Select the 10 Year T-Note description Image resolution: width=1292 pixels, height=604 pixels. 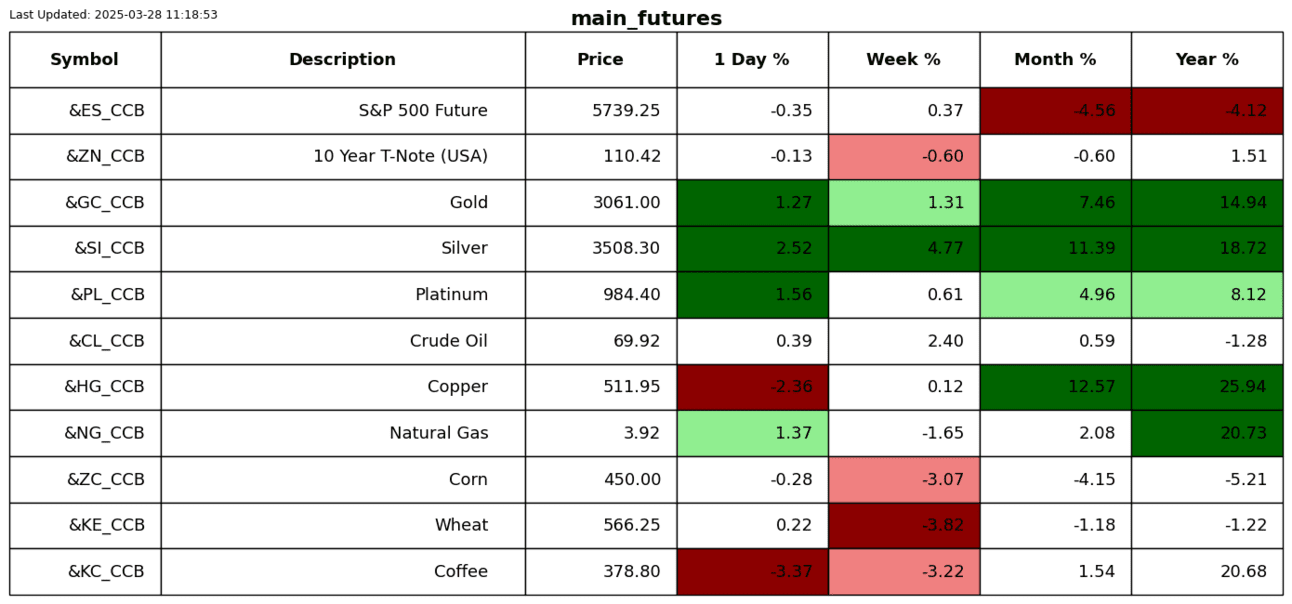pyautogui.click(x=400, y=157)
